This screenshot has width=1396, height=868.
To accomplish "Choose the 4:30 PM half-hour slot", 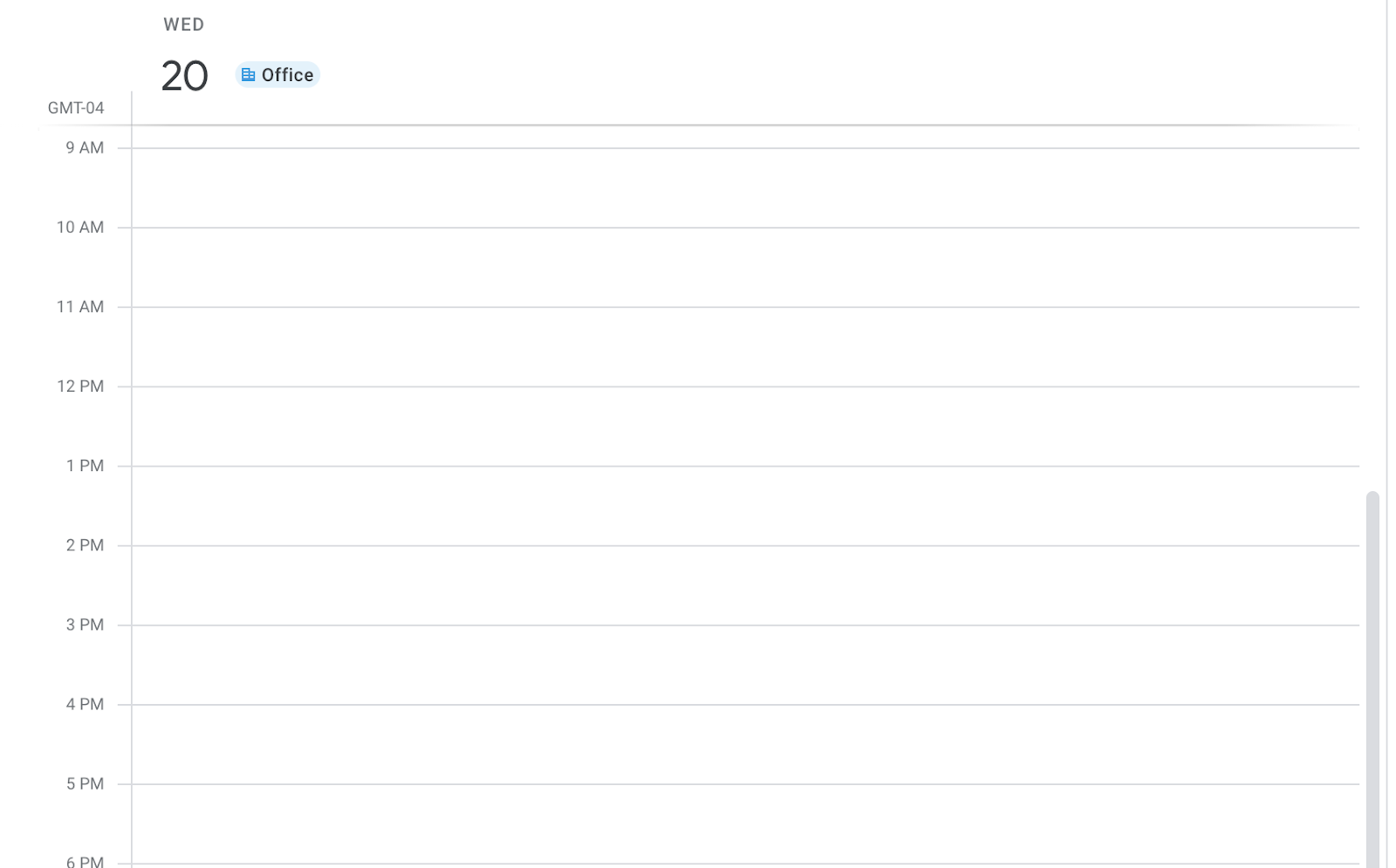I will [745, 764].
